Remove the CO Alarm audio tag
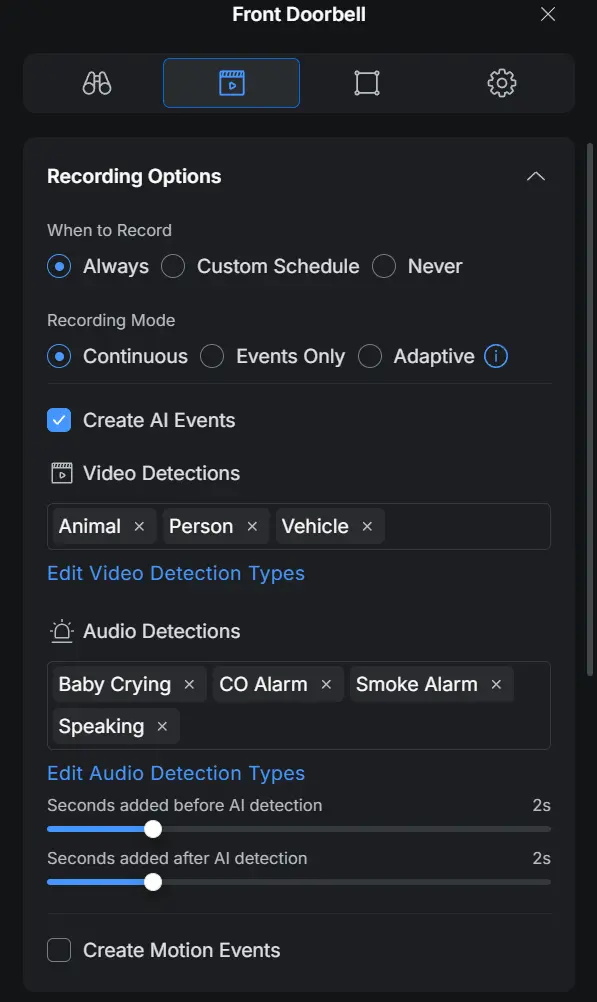The width and height of the screenshot is (597, 1002). click(x=326, y=684)
